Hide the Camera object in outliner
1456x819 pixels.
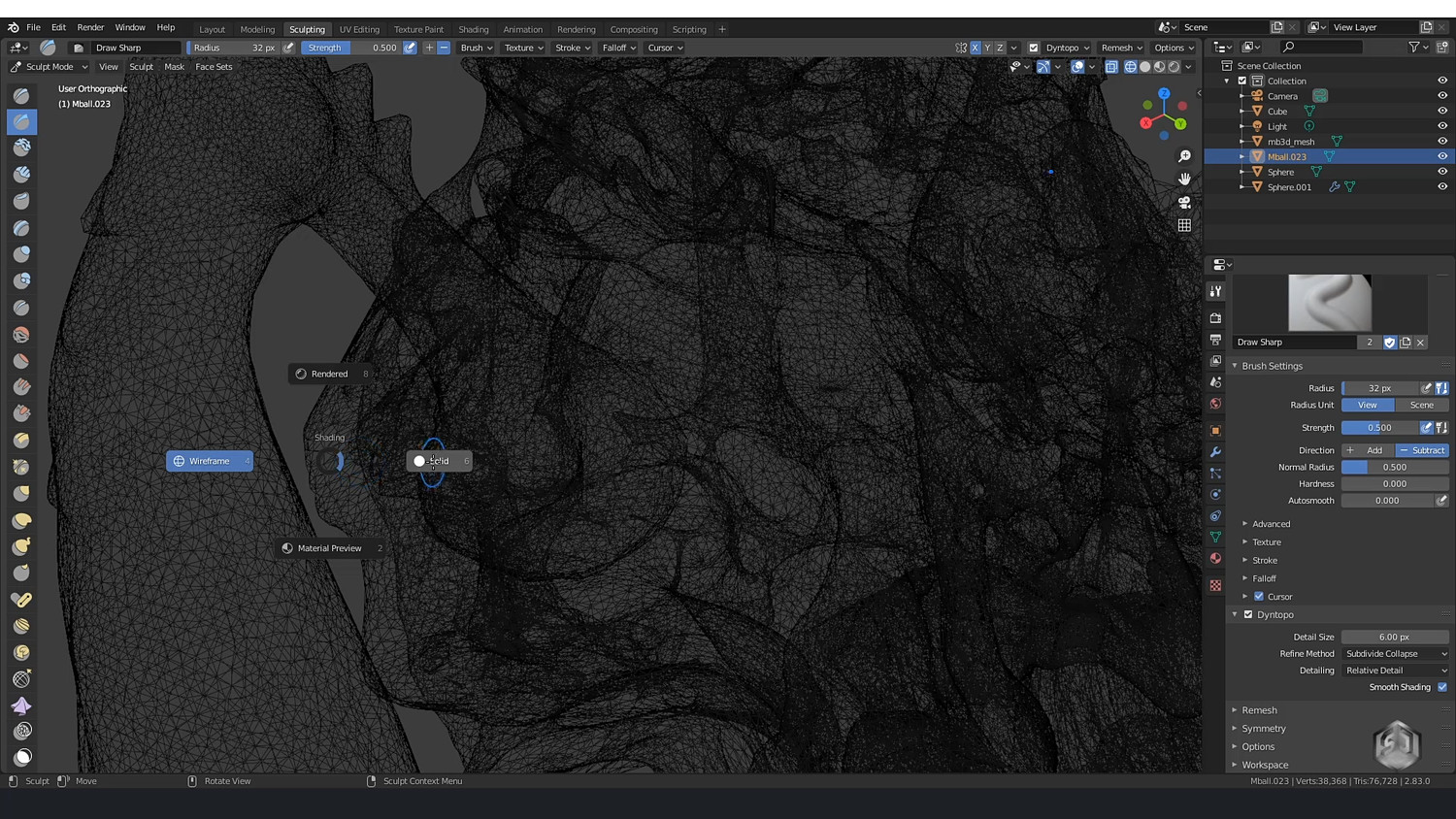point(1442,96)
